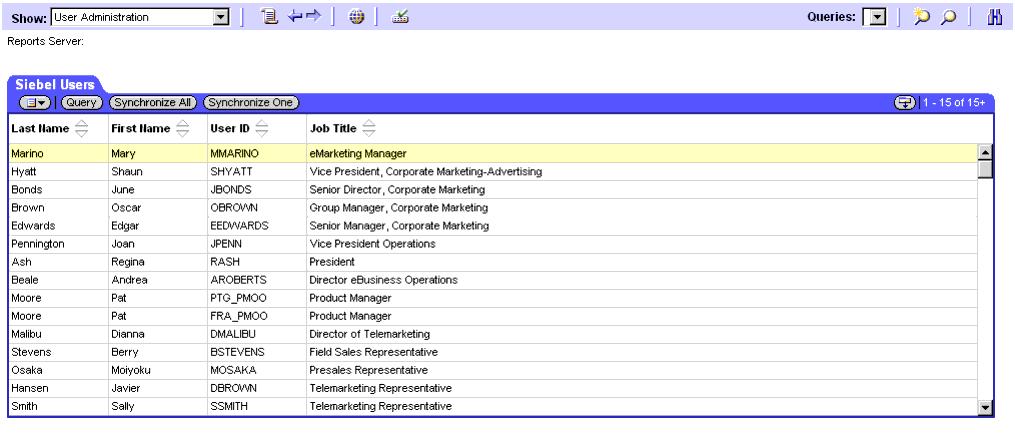Viewport: 1015px width, 439px height.
Task: Select DBROWN user ID cell
Action: coord(233,389)
